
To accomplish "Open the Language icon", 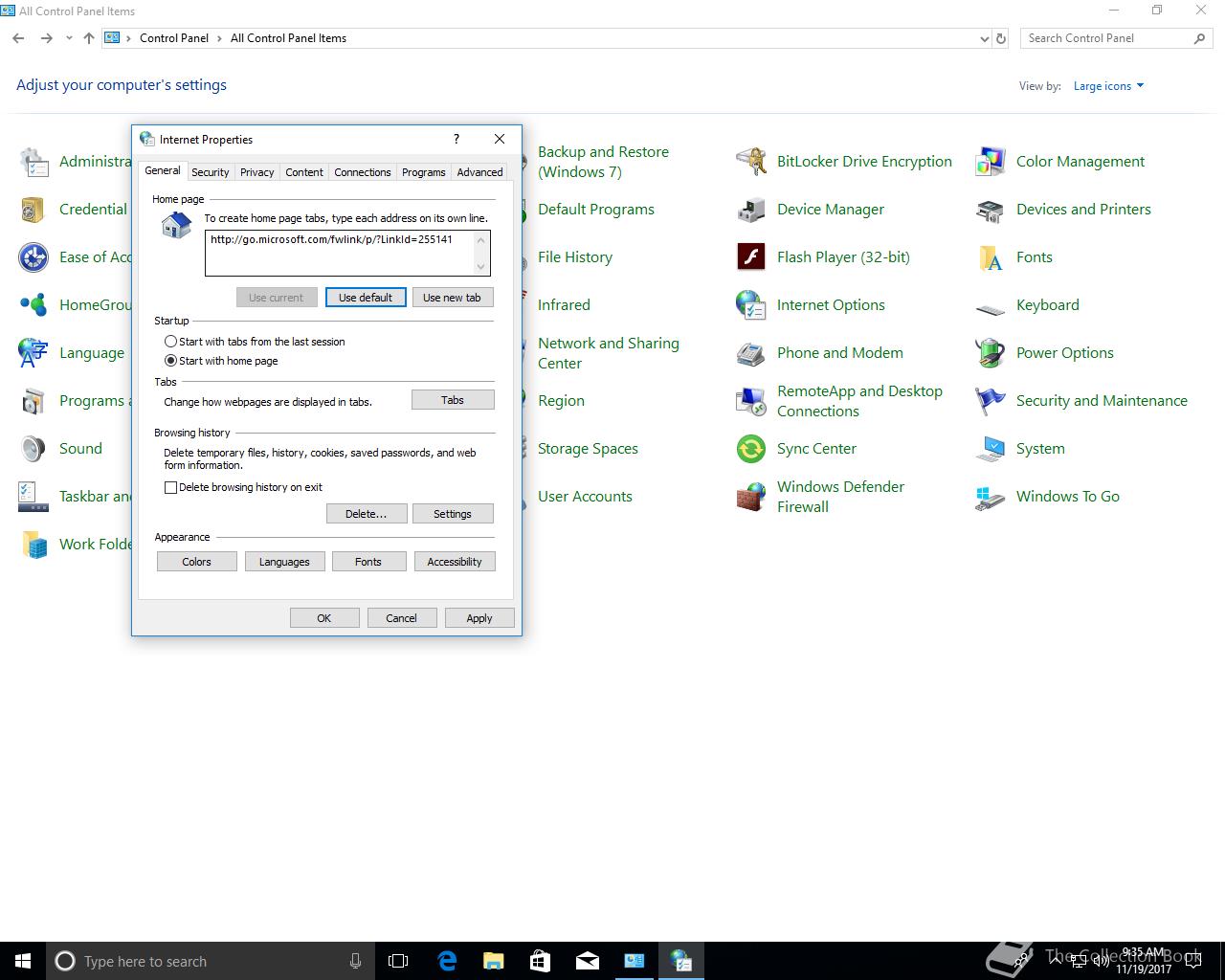I will coord(33,353).
